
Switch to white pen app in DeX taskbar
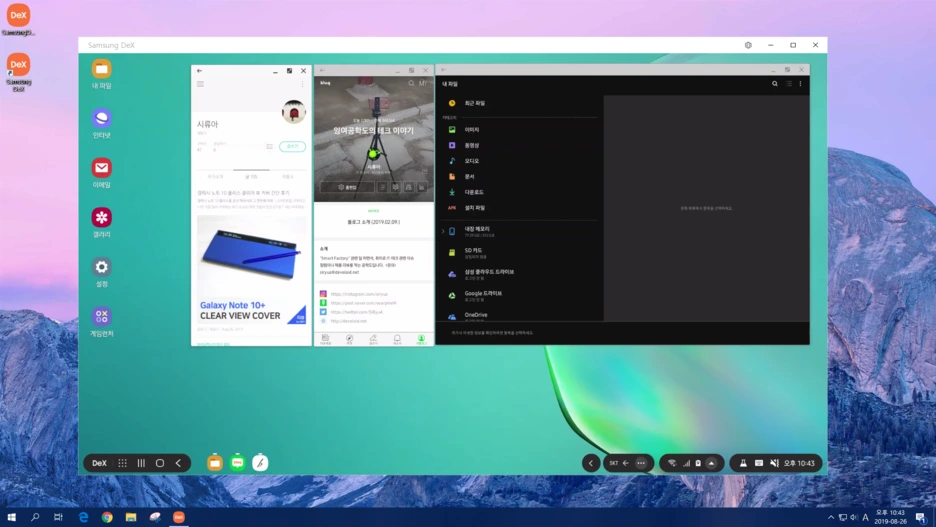point(260,463)
